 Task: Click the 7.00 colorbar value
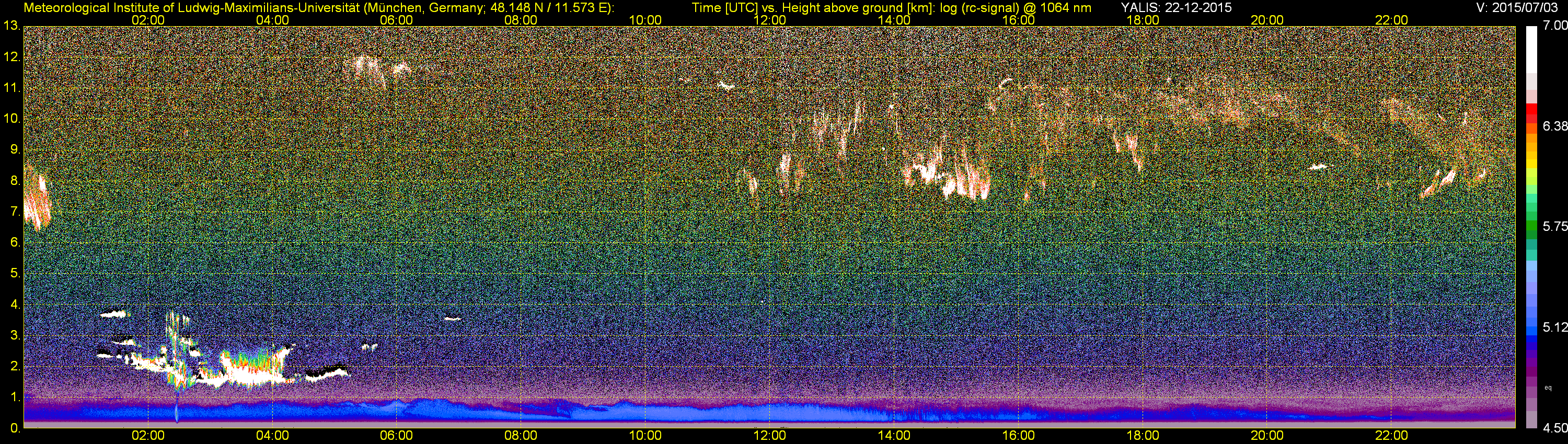click(x=1554, y=26)
